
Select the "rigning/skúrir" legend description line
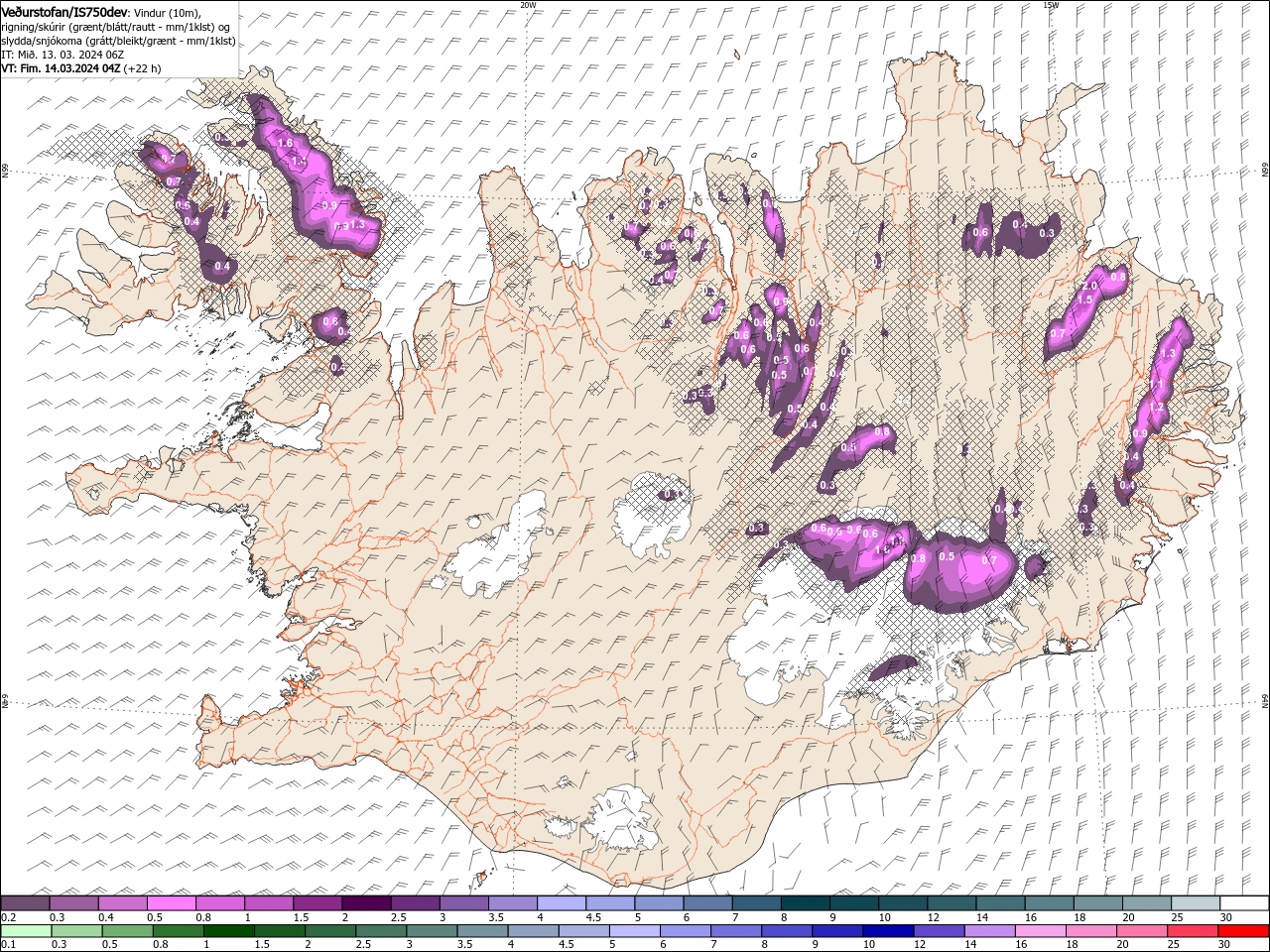(x=117, y=27)
